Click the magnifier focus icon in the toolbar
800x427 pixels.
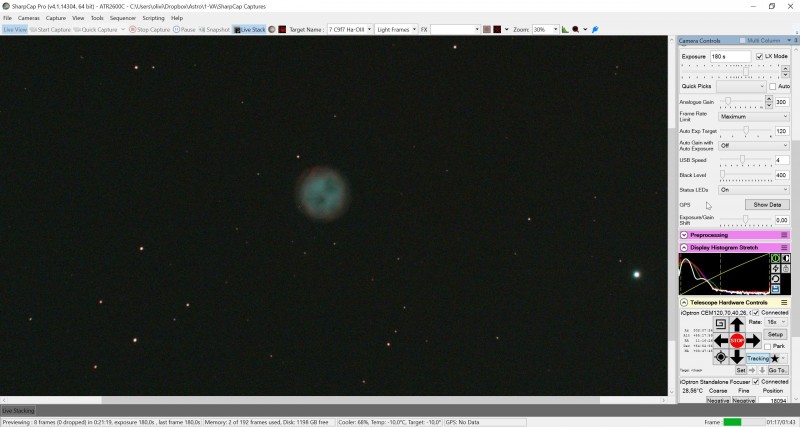pyautogui.click(x=576, y=30)
